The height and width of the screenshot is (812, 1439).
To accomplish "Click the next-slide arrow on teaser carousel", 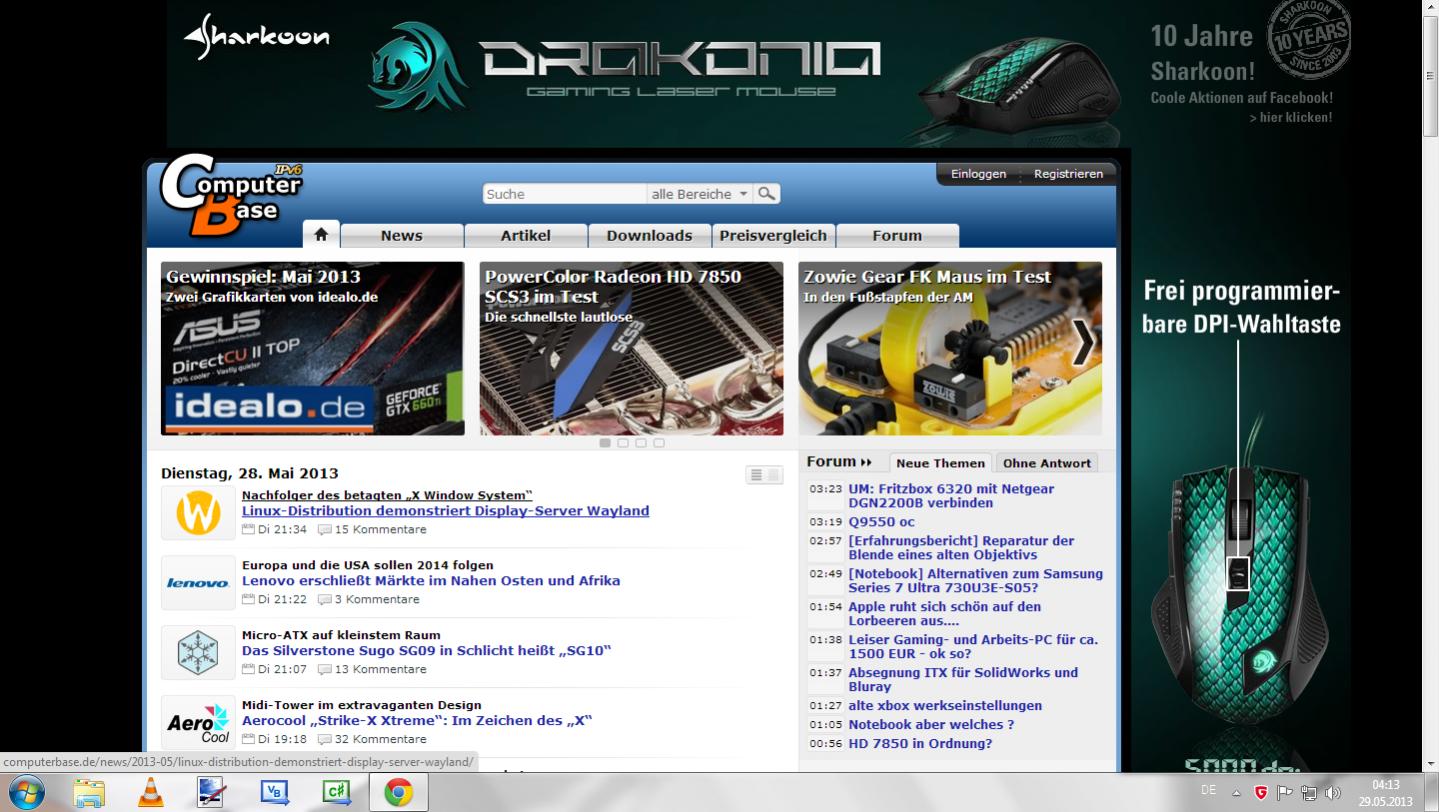I will [1083, 343].
